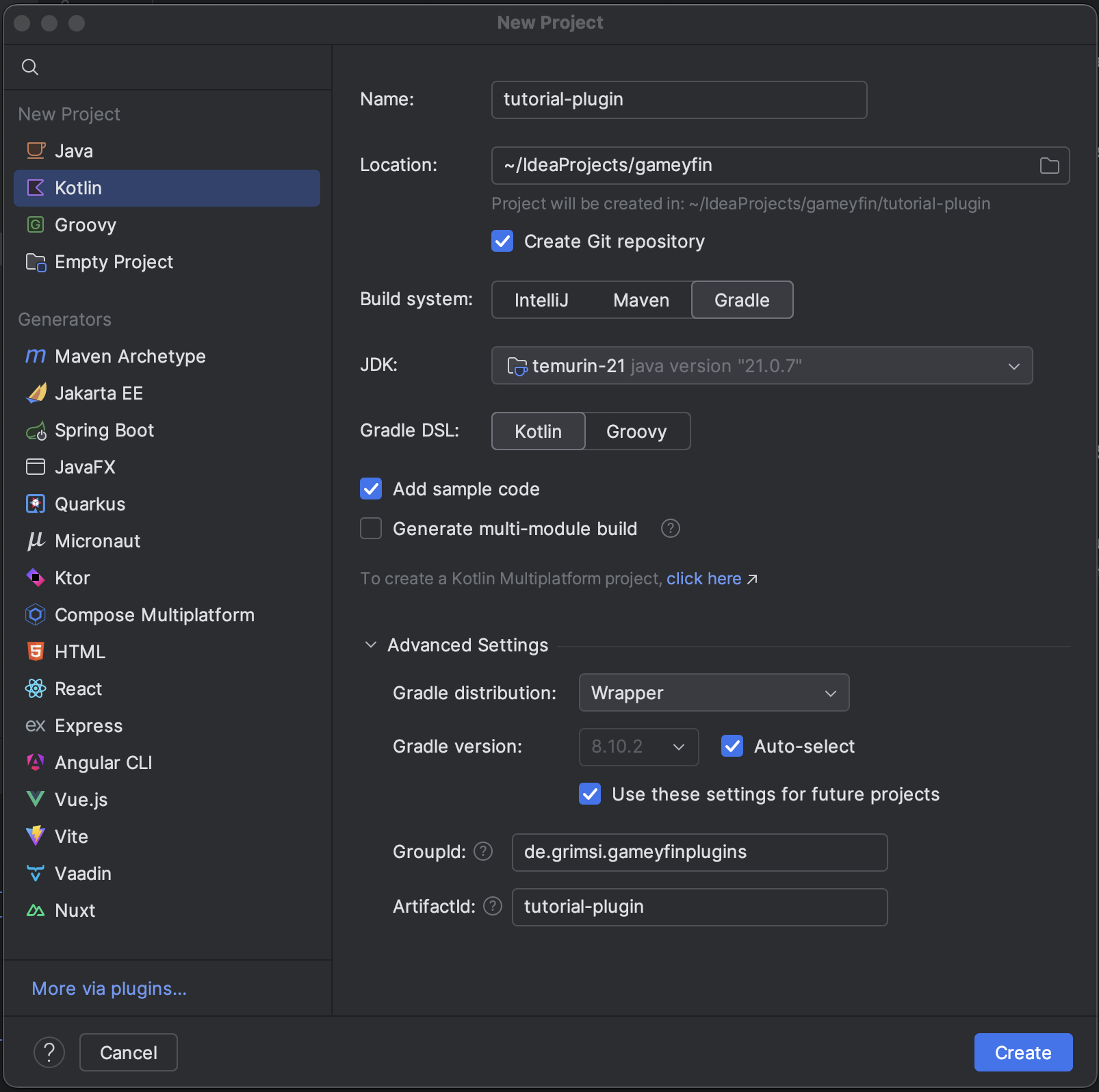Click the JavaFX window icon
Viewport: 1099px width, 1092px height.
point(36,467)
